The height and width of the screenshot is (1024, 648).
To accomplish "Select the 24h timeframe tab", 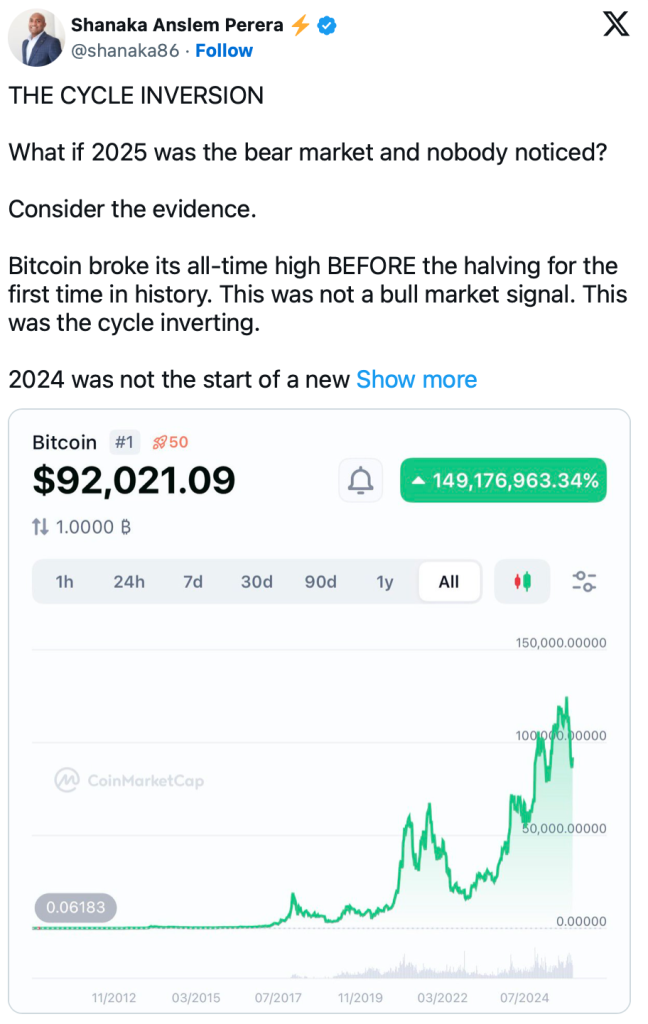I will 129,581.
